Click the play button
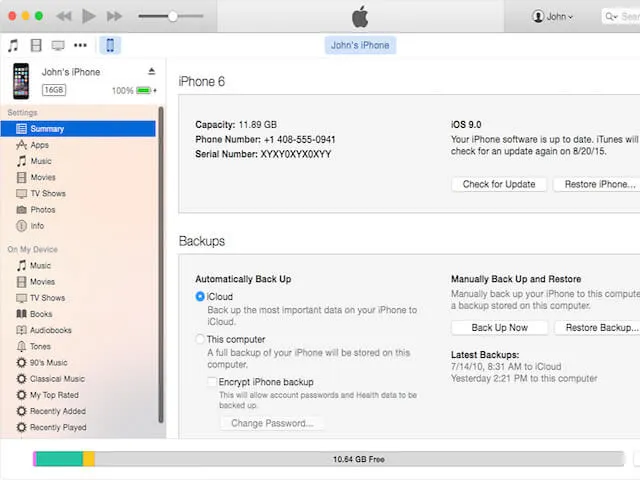 click(89, 16)
